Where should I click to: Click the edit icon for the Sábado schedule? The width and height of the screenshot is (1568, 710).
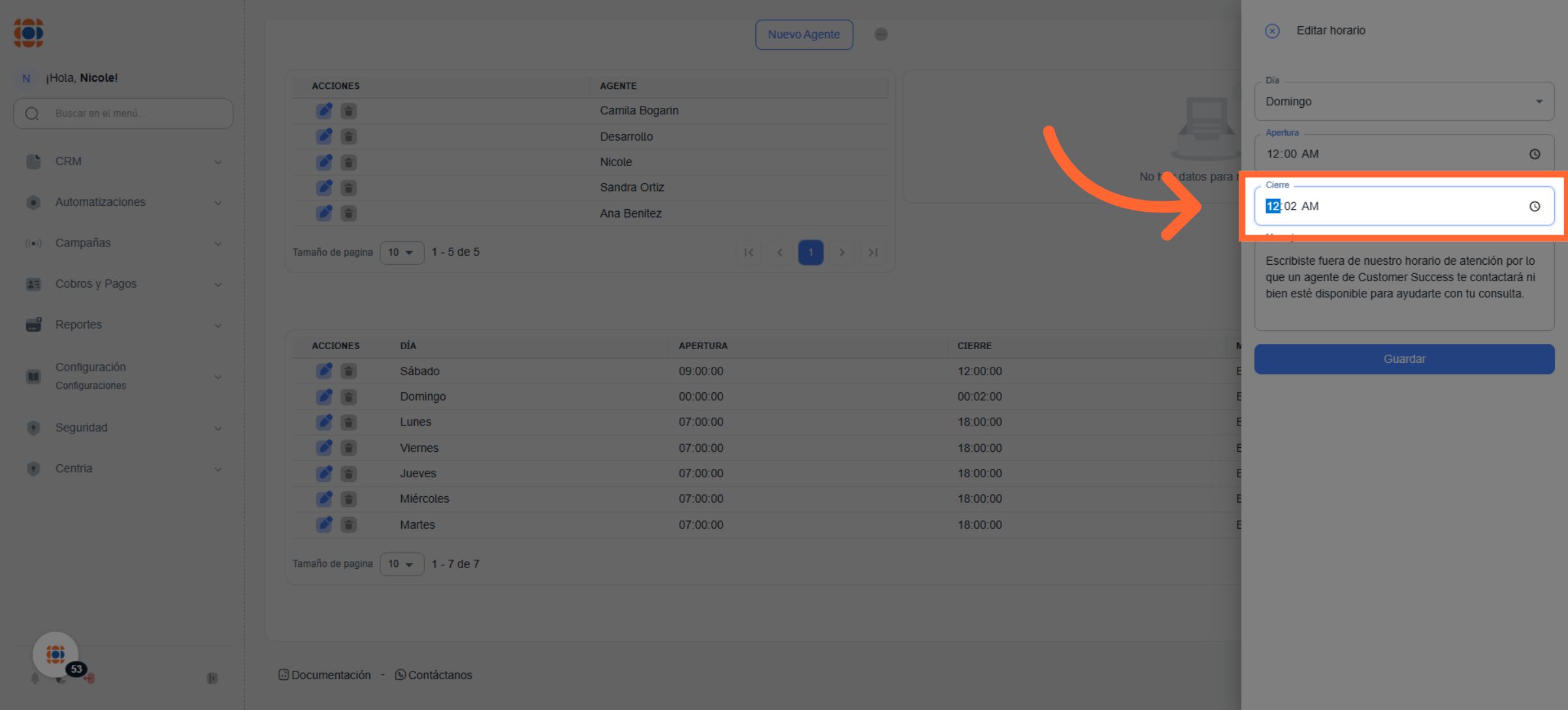tap(324, 371)
